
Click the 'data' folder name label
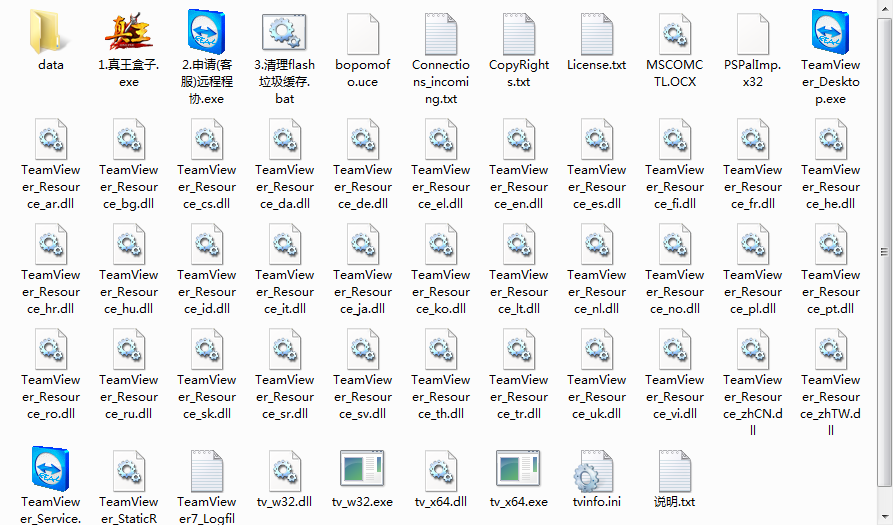[x=51, y=65]
